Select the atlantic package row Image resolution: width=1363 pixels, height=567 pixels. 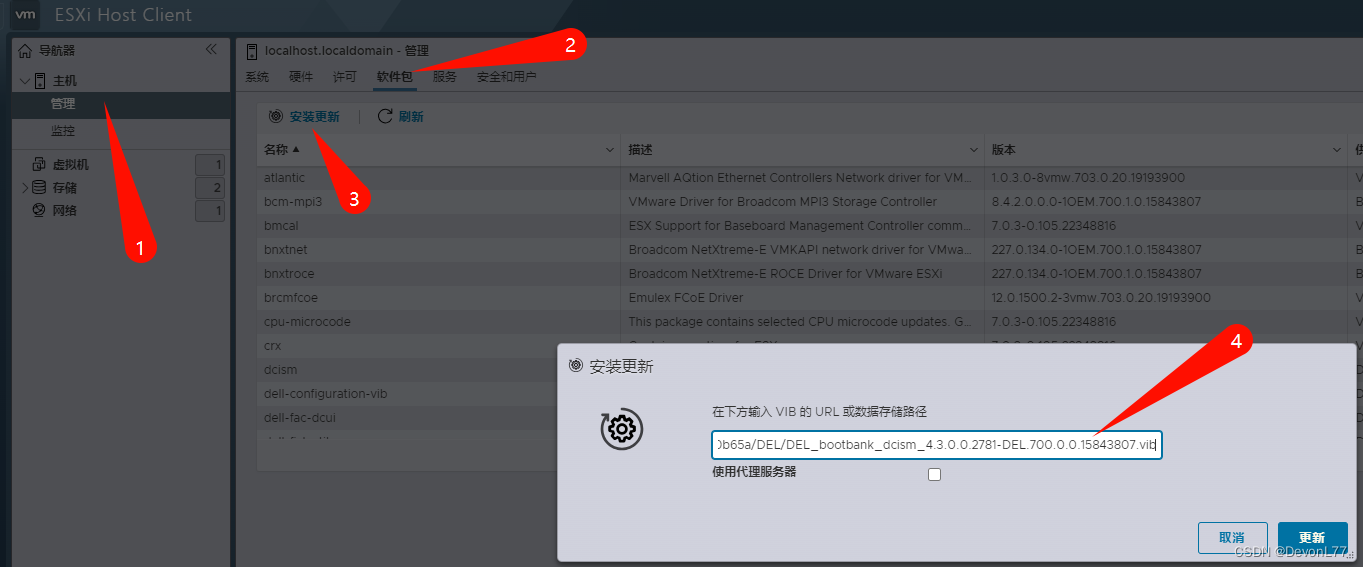click(x=809, y=178)
